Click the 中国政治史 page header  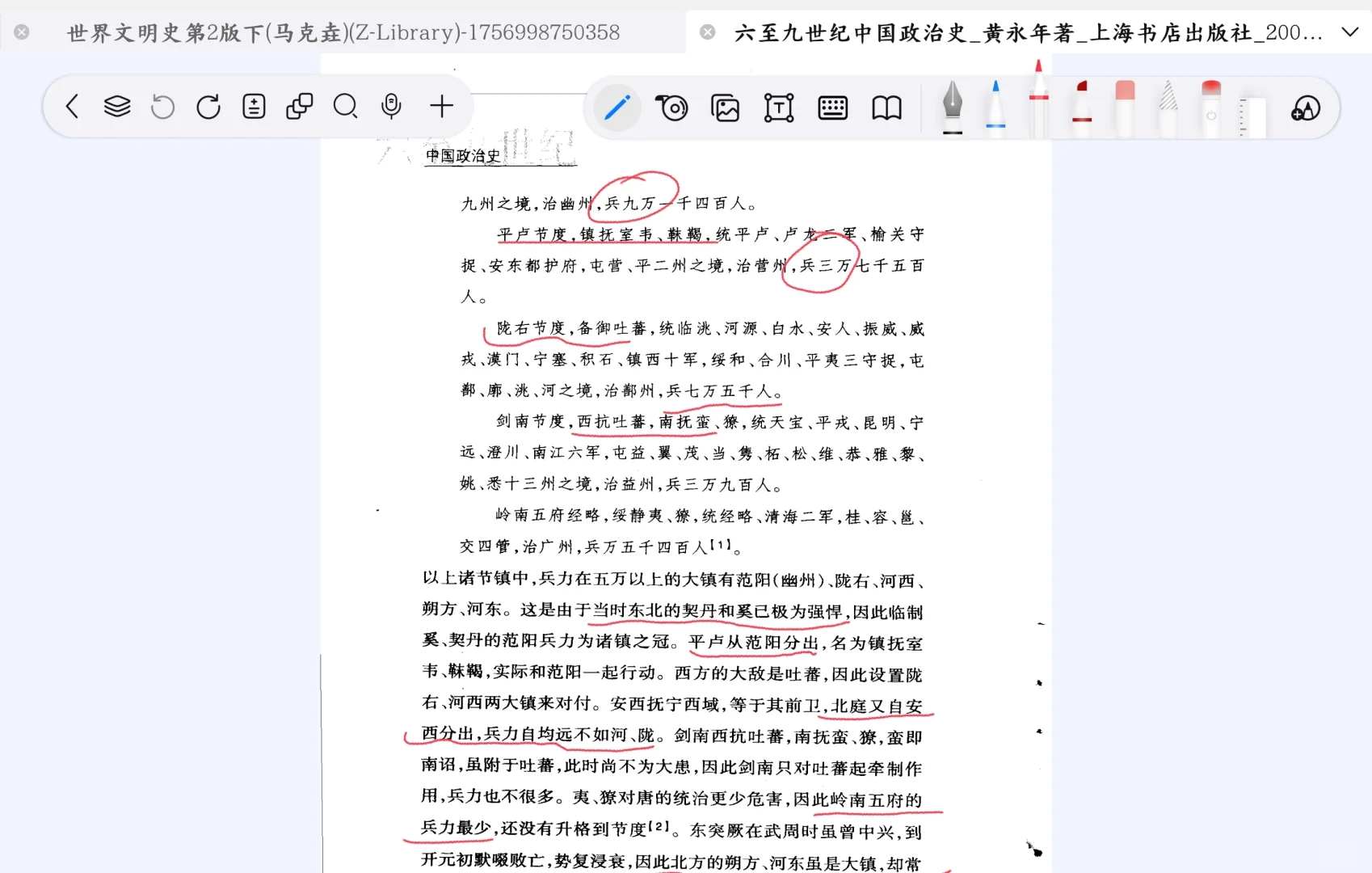coord(463,156)
